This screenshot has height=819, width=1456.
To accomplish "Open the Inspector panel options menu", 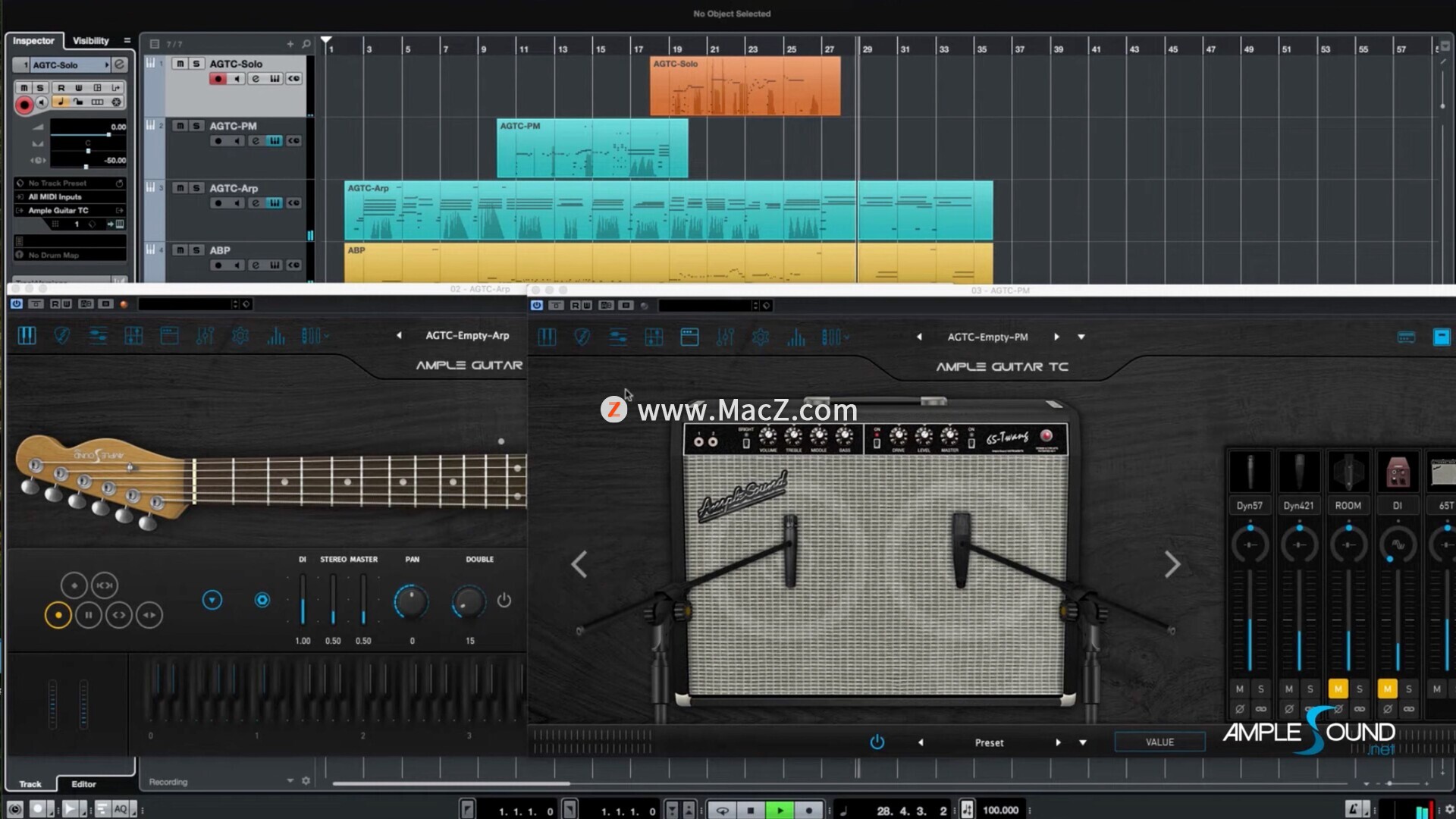I will [127, 41].
